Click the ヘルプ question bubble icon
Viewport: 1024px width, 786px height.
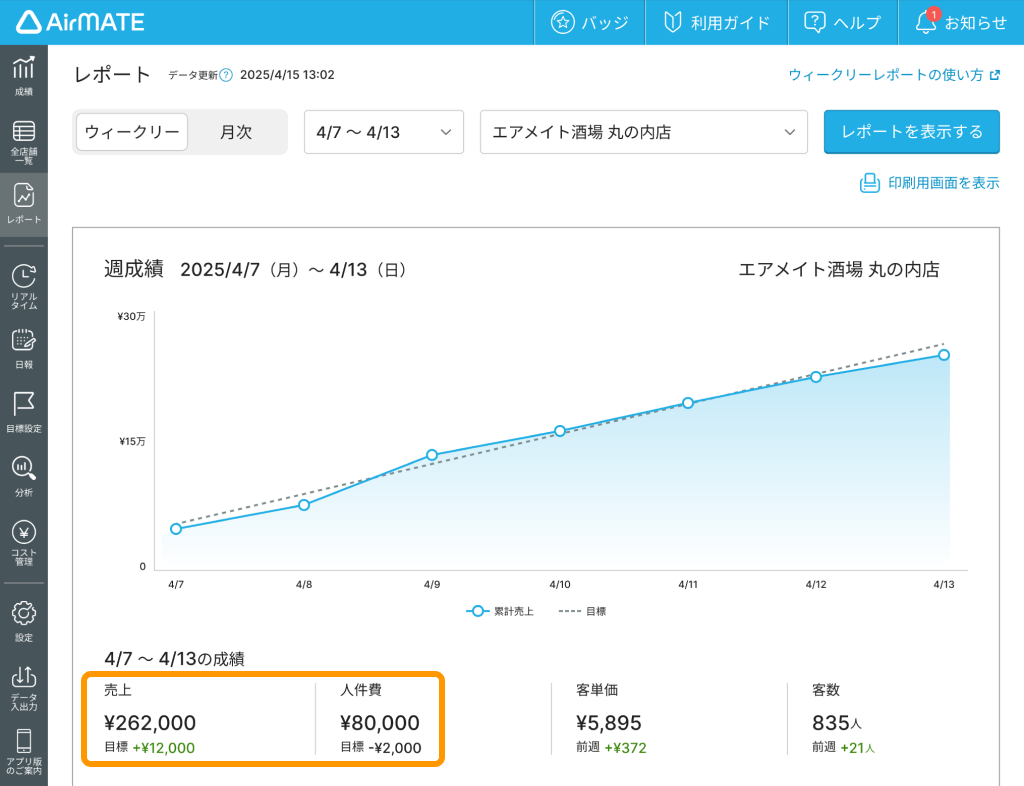[x=814, y=22]
